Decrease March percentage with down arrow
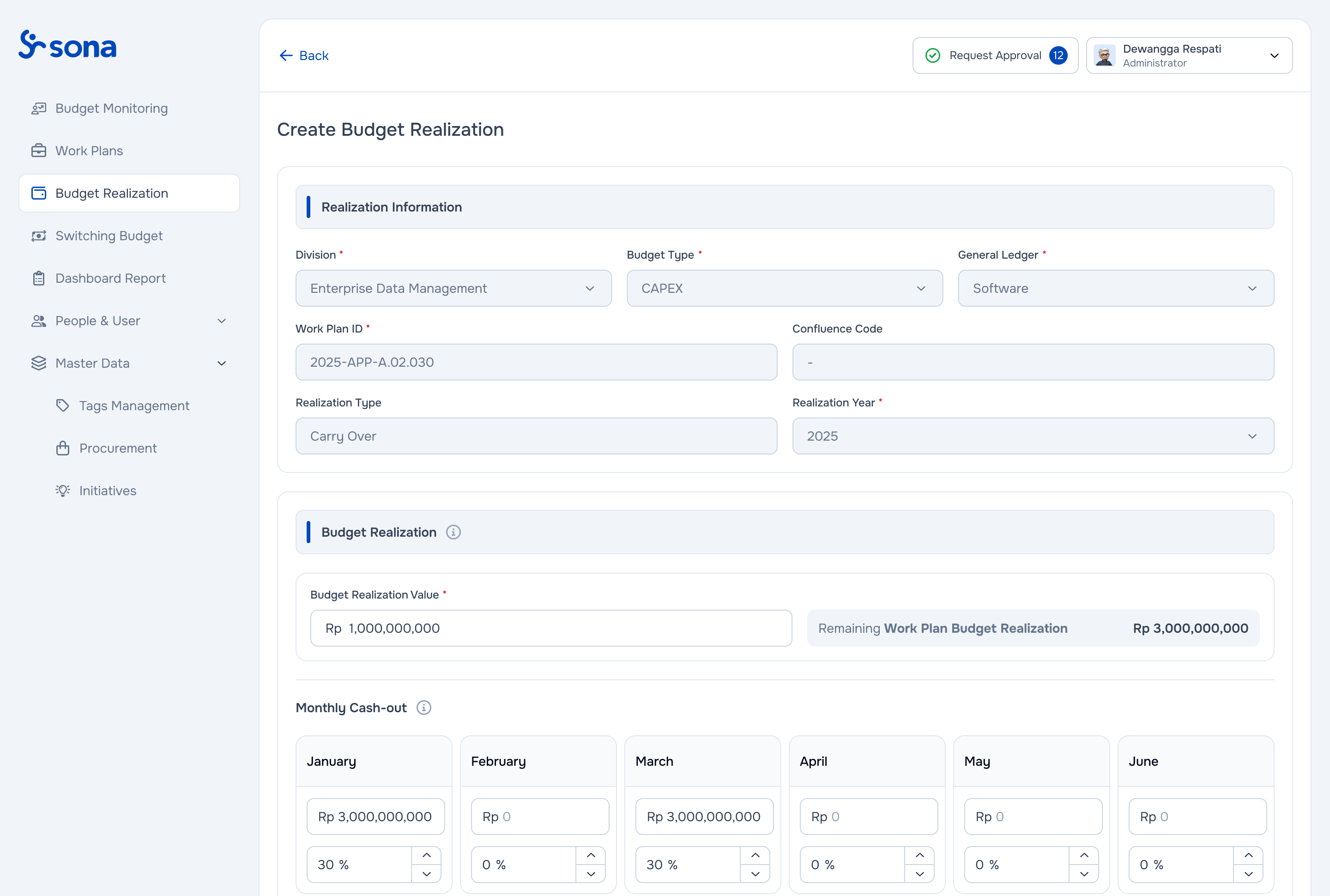 click(x=755, y=874)
